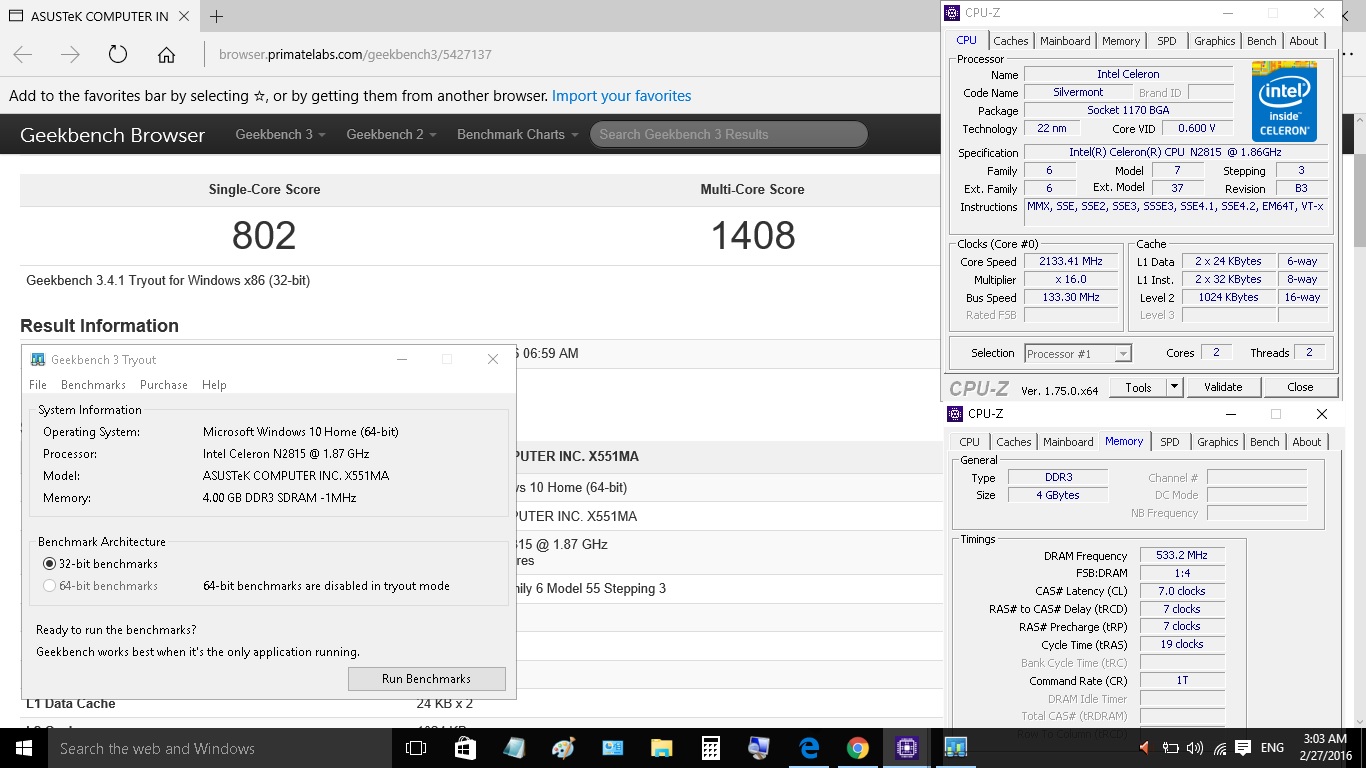Image resolution: width=1366 pixels, height=768 pixels.
Task: Open the Processor #1 selection combo box
Action: [x=1078, y=353]
